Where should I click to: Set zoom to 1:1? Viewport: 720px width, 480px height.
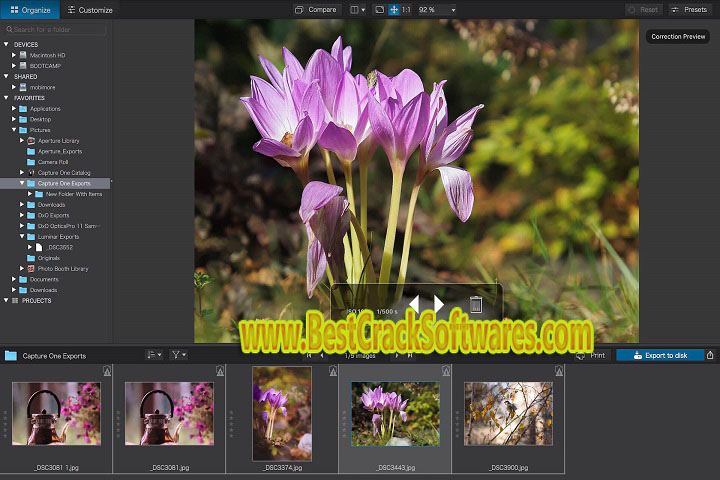tap(406, 10)
